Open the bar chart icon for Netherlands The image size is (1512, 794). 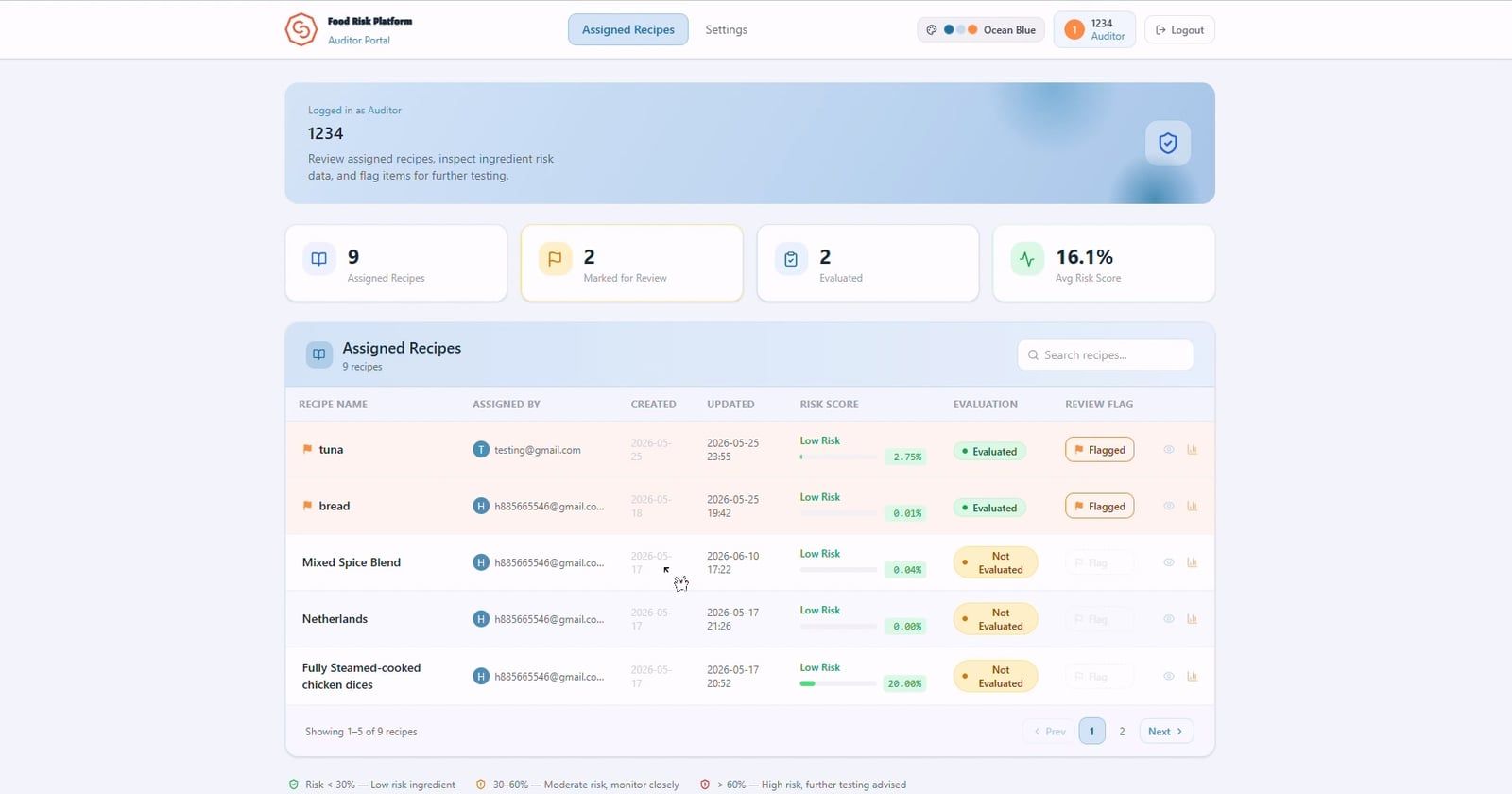pyautogui.click(x=1192, y=619)
